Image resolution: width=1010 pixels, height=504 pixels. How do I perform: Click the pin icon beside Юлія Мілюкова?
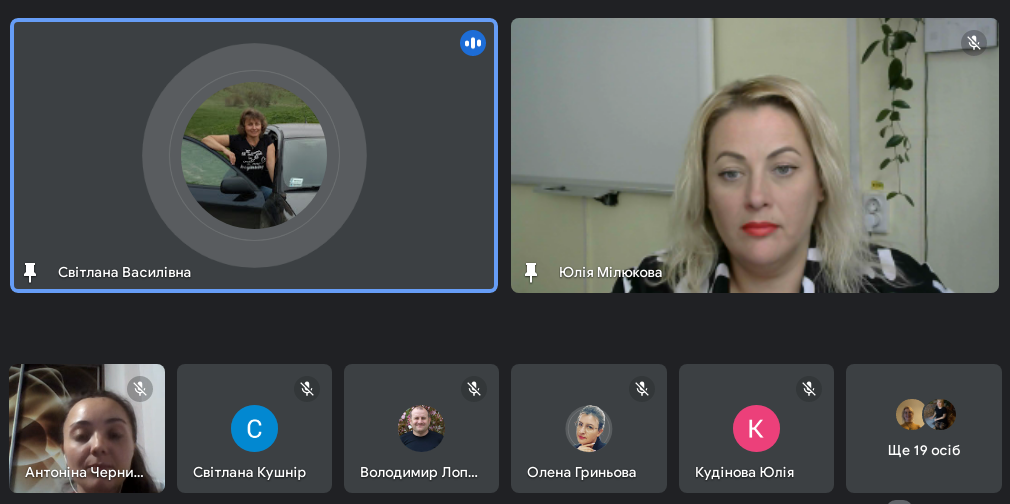coord(531,272)
